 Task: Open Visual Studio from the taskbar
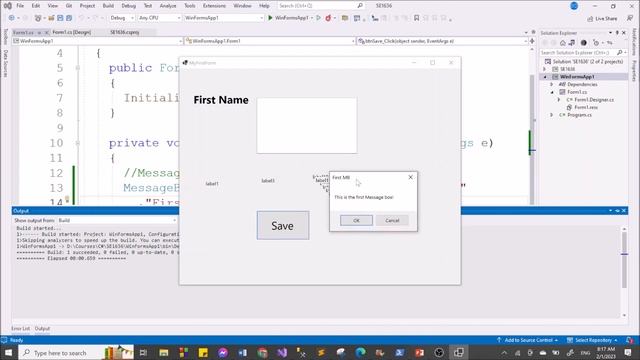tap(282, 352)
